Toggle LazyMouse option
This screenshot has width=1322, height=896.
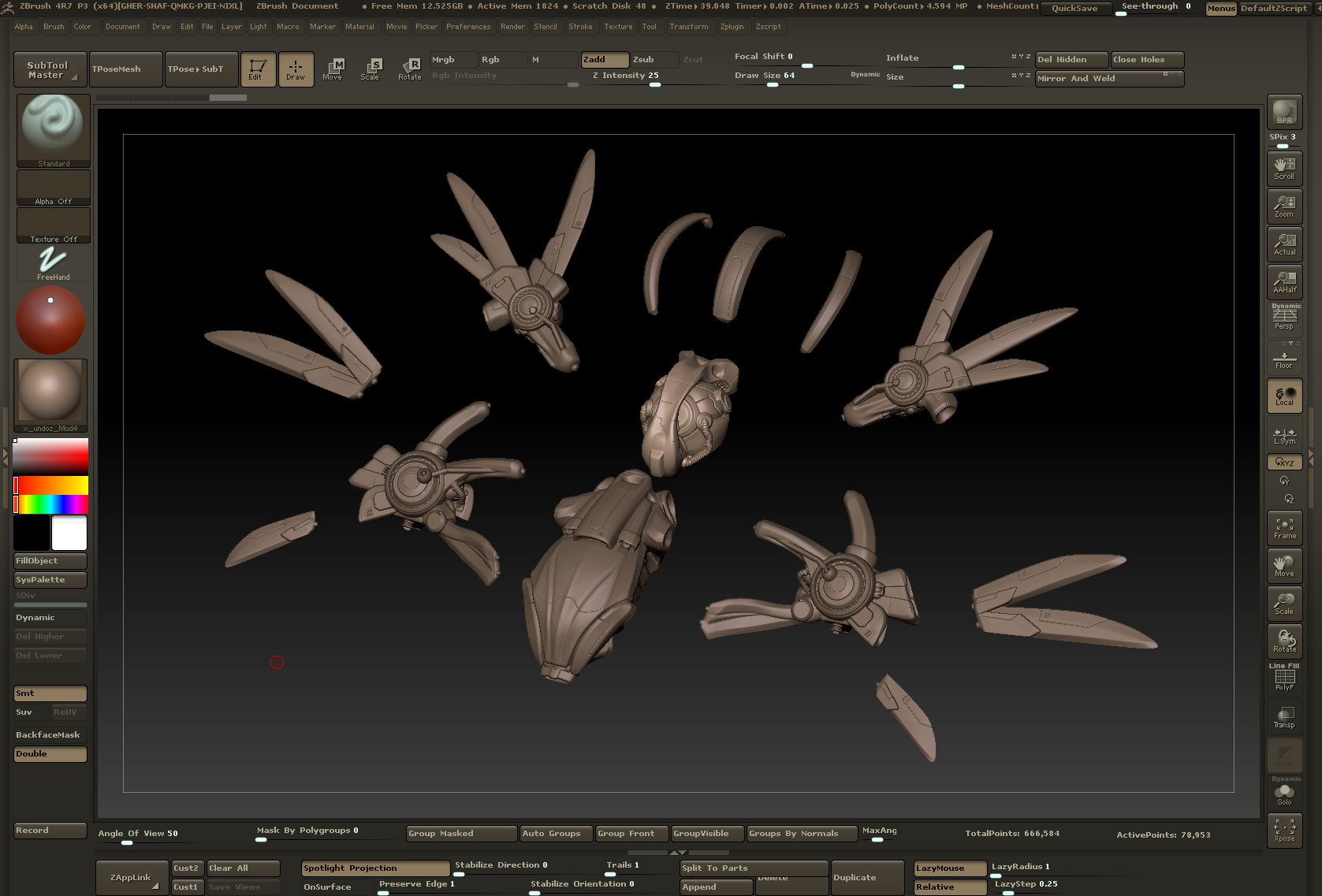coord(950,868)
